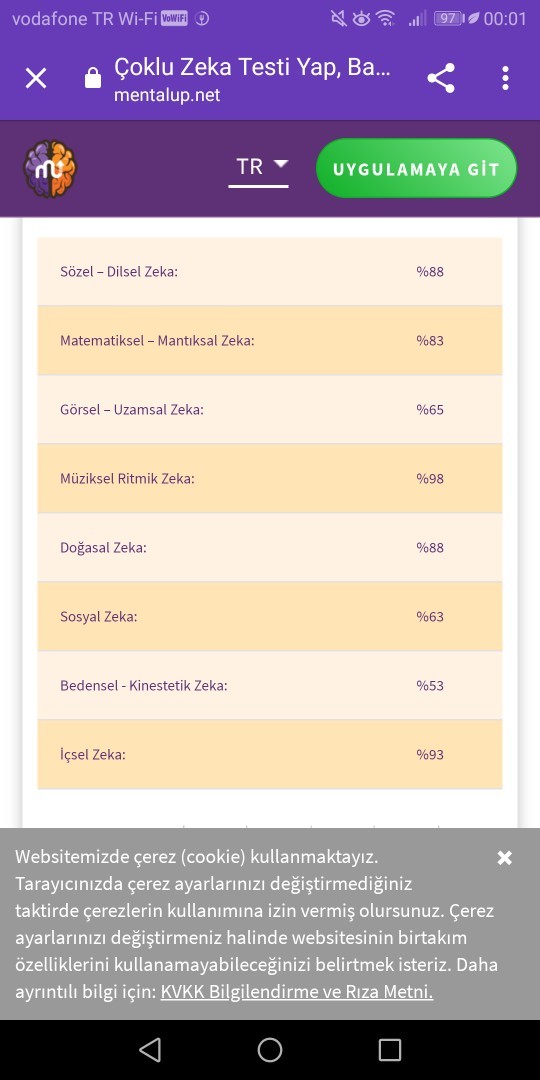Select the Müziksel Ritmik Zeka row
The height and width of the screenshot is (1080, 540).
click(x=270, y=478)
